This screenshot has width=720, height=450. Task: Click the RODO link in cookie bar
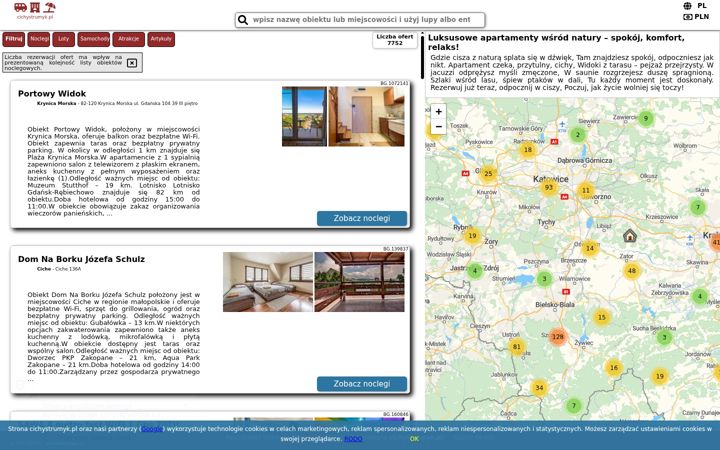[353, 439]
